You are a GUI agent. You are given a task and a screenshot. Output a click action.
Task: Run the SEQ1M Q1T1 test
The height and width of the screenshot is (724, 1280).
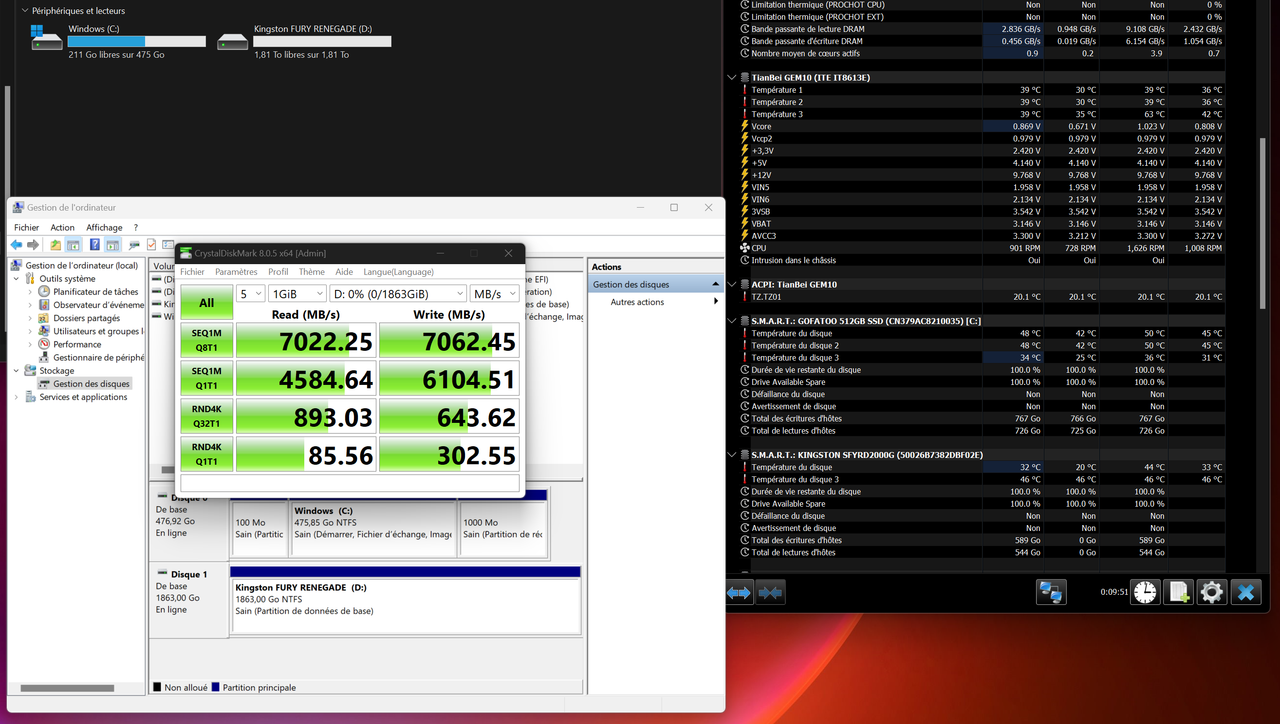[x=206, y=378]
